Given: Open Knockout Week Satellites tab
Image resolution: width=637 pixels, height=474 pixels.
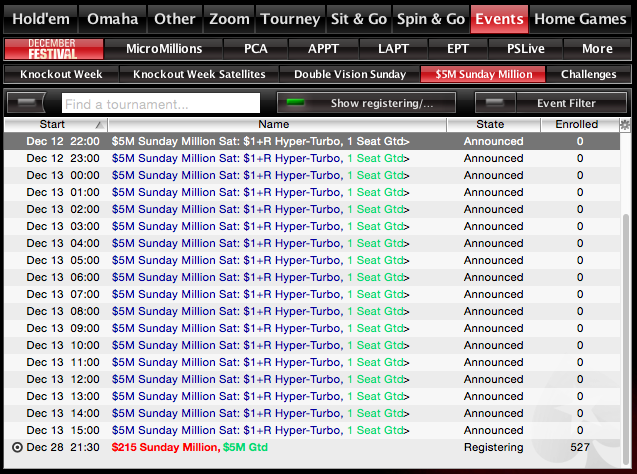Looking at the screenshot, I should [x=199, y=74].
